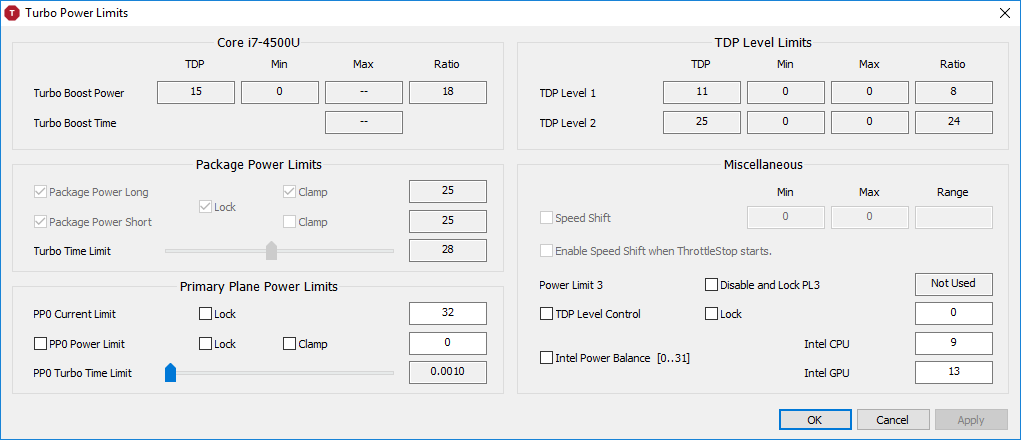Click the Intel CPU value field
1021x440 pixels.
tap(954, 343)
